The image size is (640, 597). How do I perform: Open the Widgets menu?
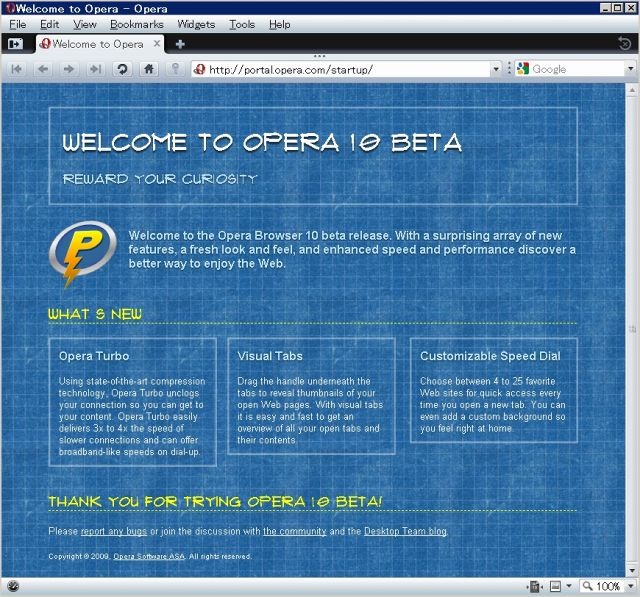(x=196, y=24)
